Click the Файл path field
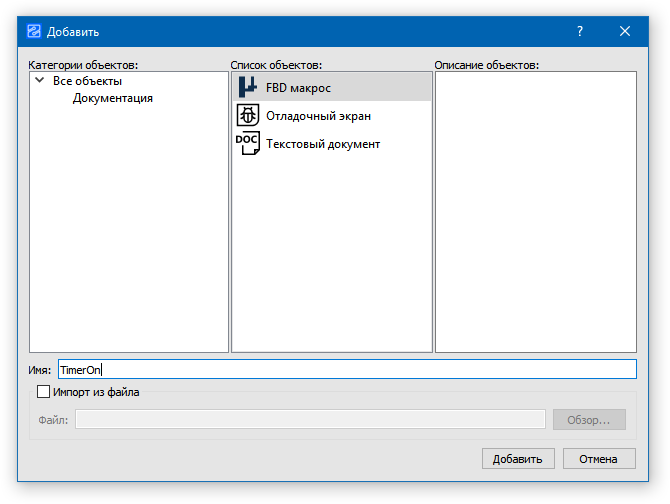 [x=310, y=420]
